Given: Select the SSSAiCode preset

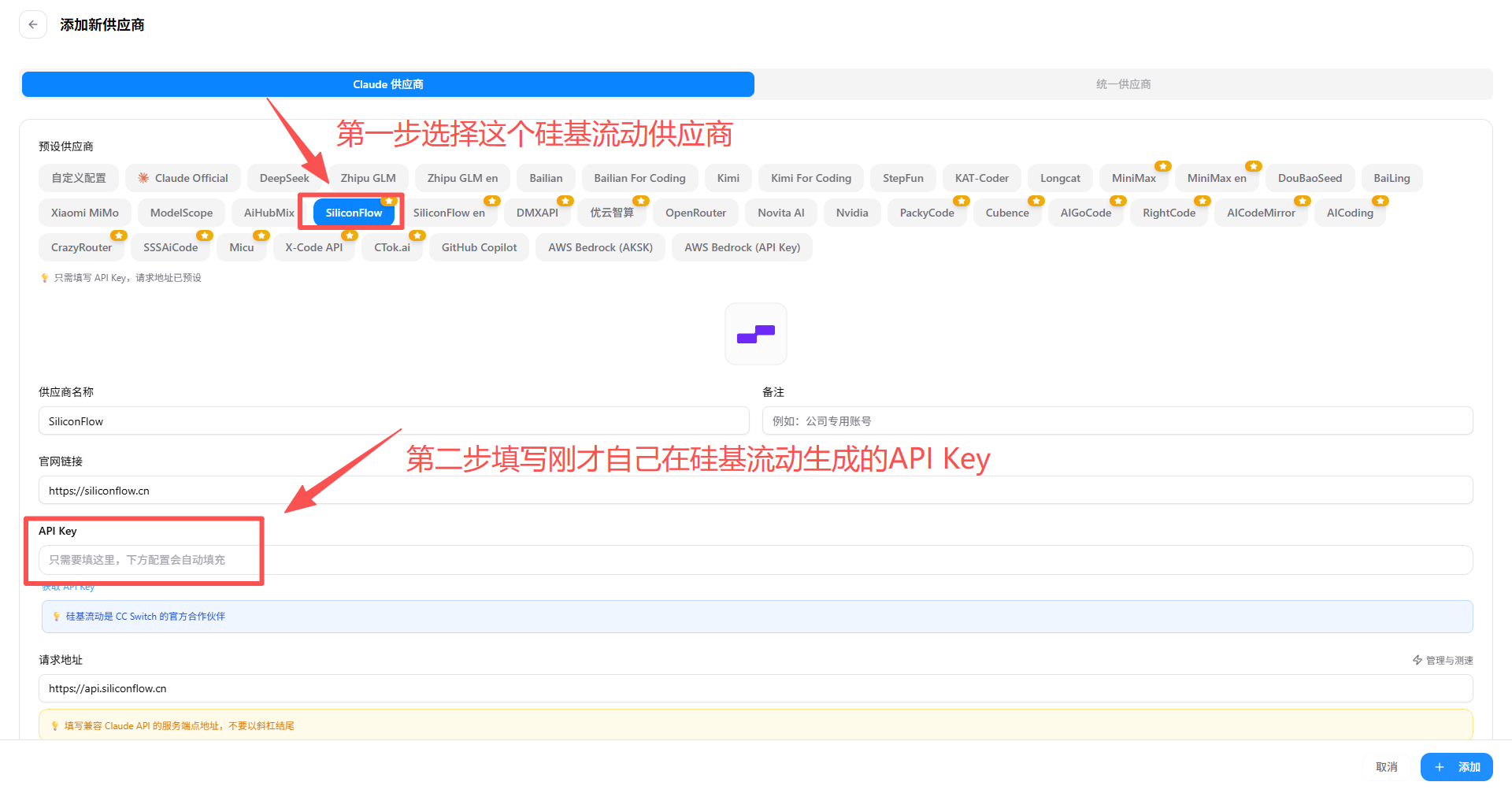Looking at the screenshot, I should point(171,247).
